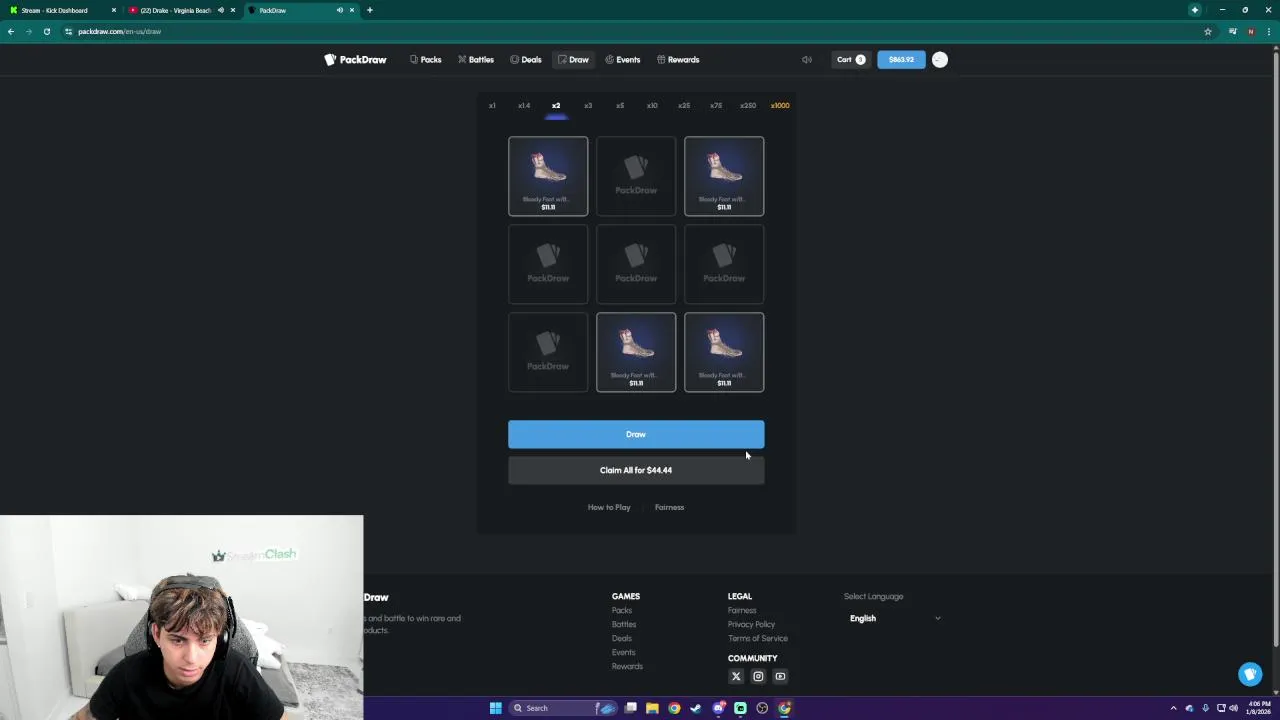This screenshot has width=1280, height=720.
Task: Open File Explorer from taskbar
Action: (x=652, y=708)
